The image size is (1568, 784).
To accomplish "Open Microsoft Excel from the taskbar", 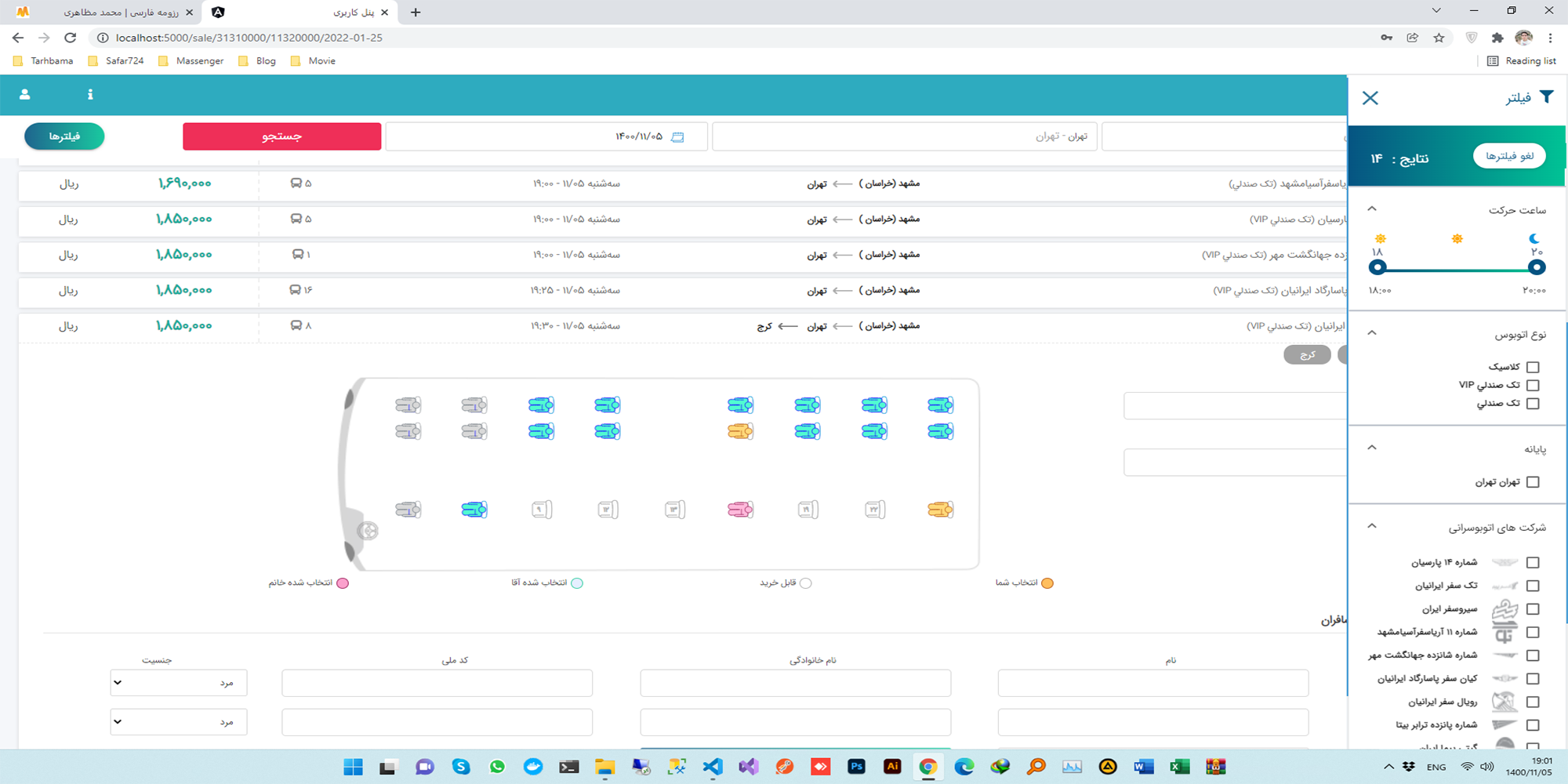I will click(x=1179, y=767).
